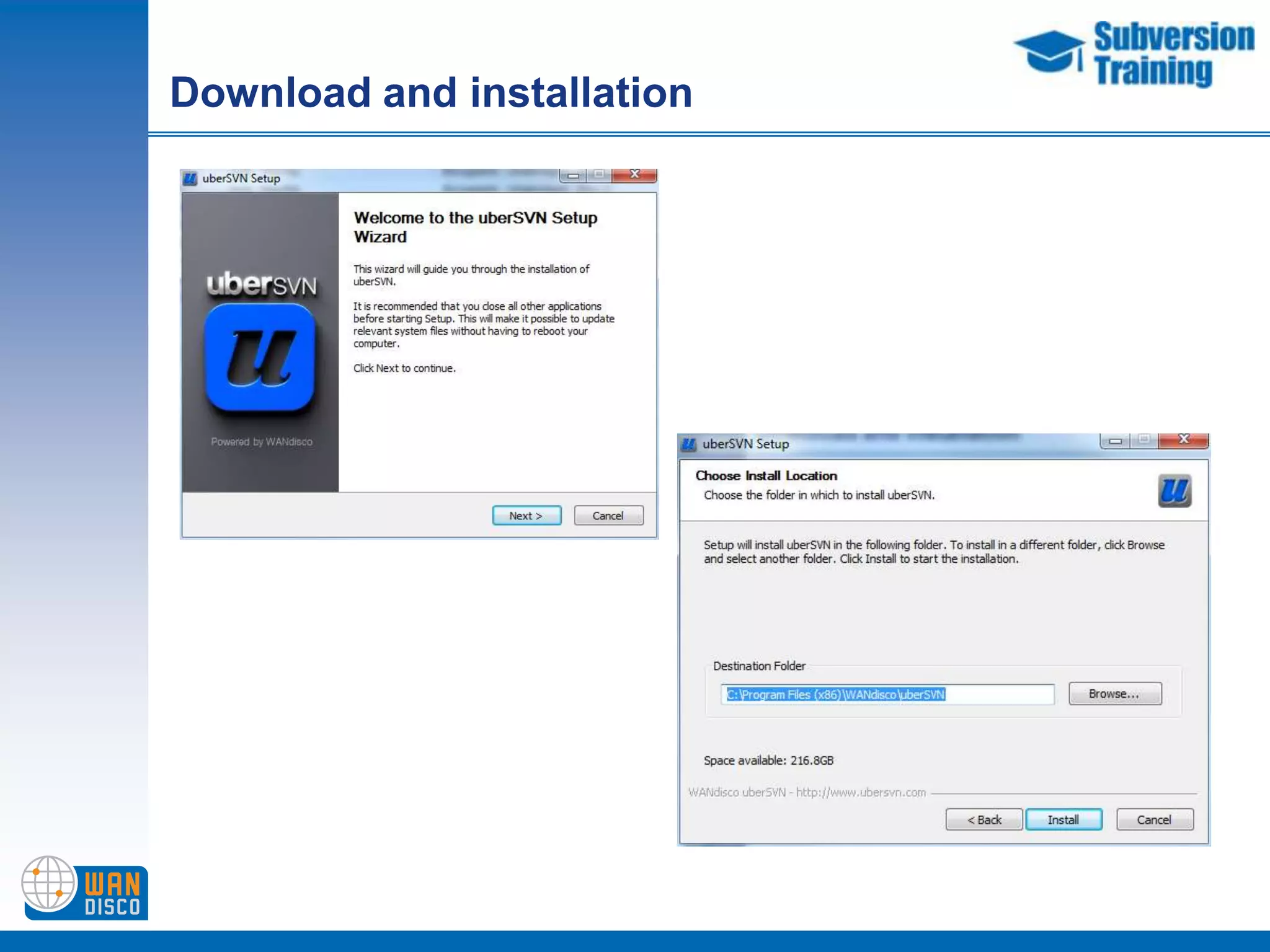Viewport: 1270px width, 952px height.
Task: Click uberSVN icon in welcome title bar
Action: click(190, 179)
